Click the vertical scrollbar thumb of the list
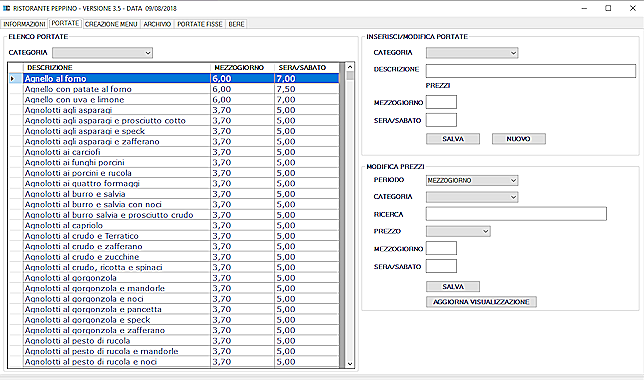This screenshot has width=644, height=380. 350,76
